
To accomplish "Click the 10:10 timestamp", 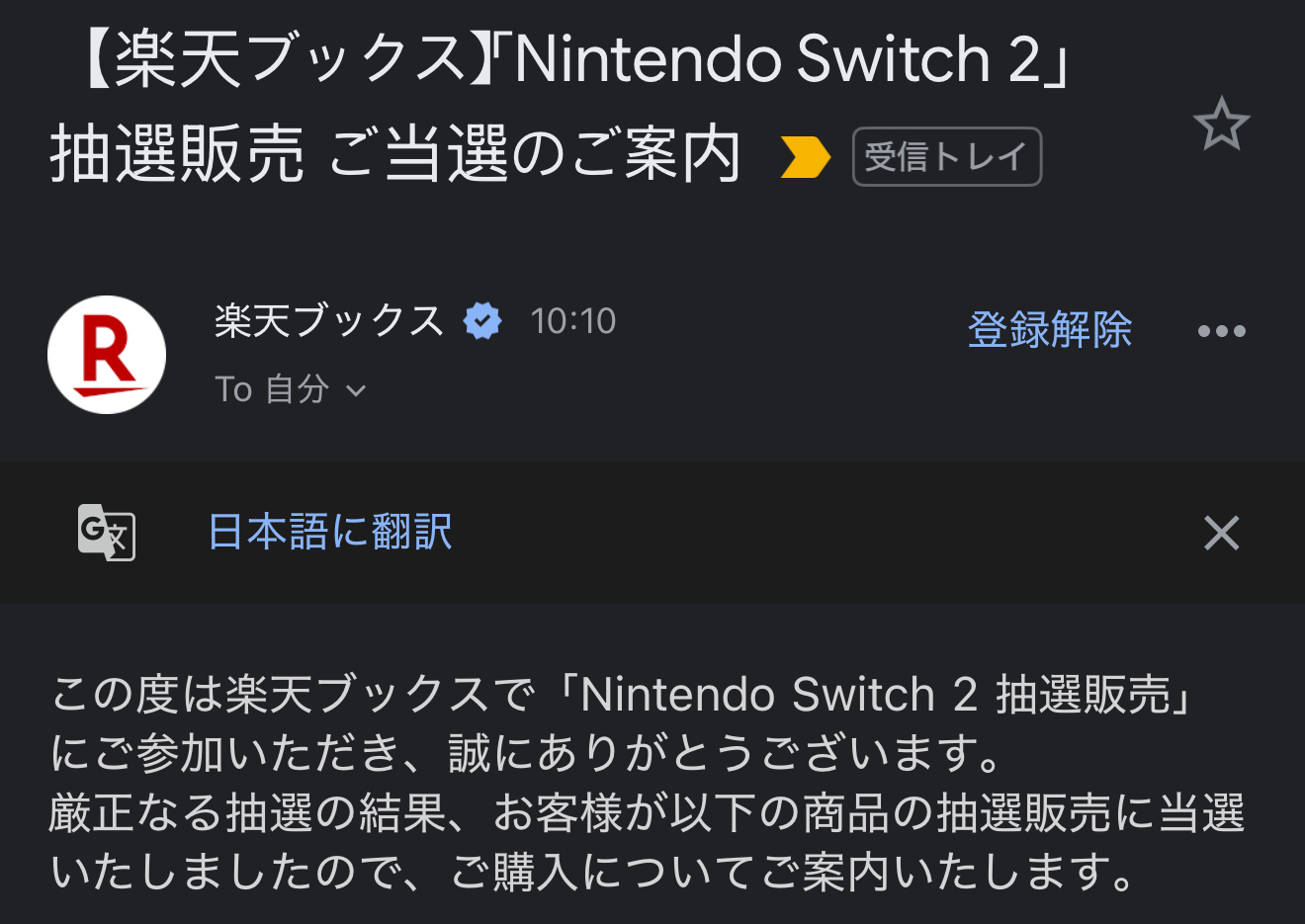I will pos(573,321).
